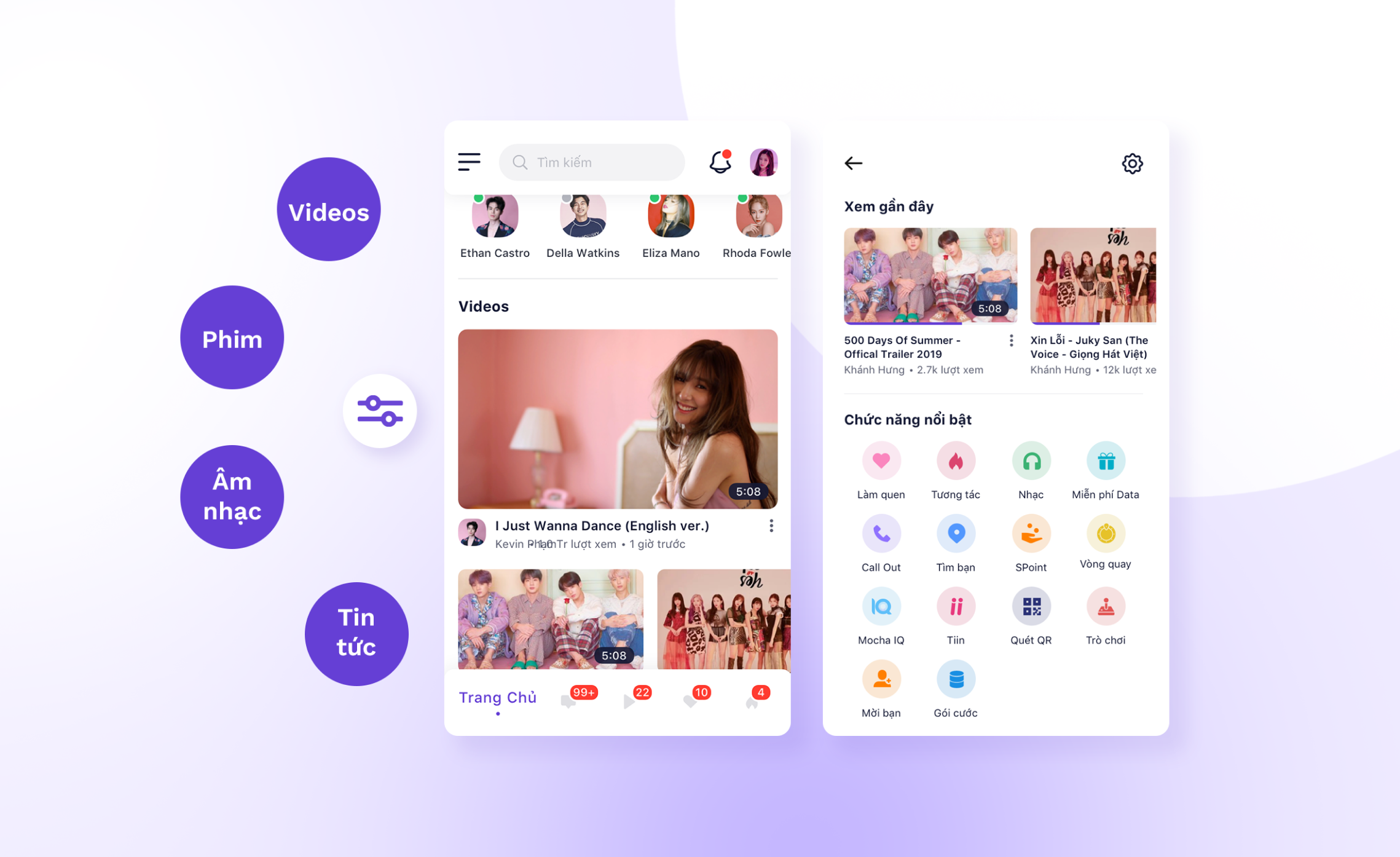
Task: Click the Miễn phí Data icon
Action: (x=1104, y=464)
